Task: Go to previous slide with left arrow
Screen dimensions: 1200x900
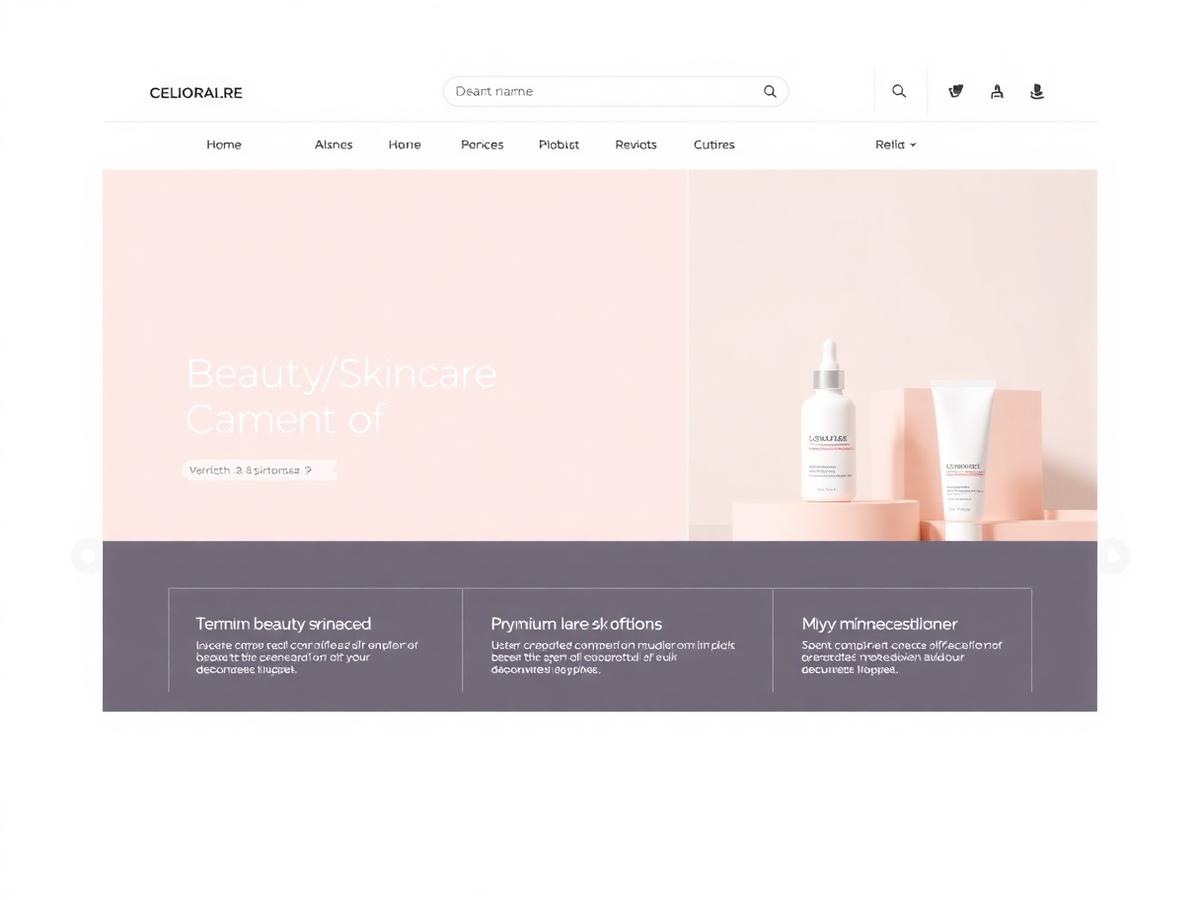Action: tap(87, 555)
